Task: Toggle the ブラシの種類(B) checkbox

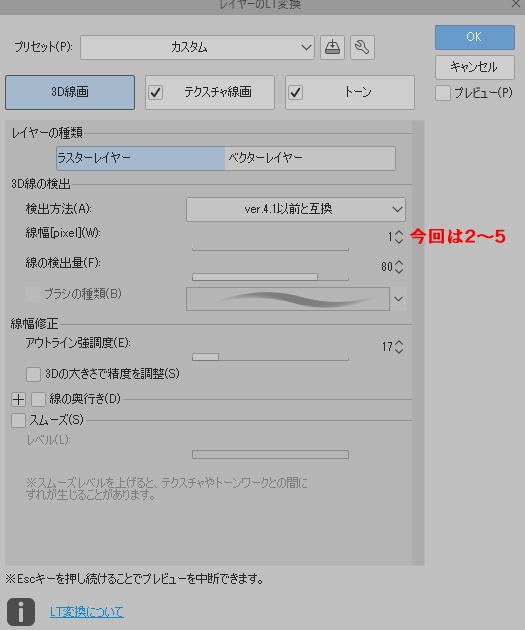Action: coord(33,294)
